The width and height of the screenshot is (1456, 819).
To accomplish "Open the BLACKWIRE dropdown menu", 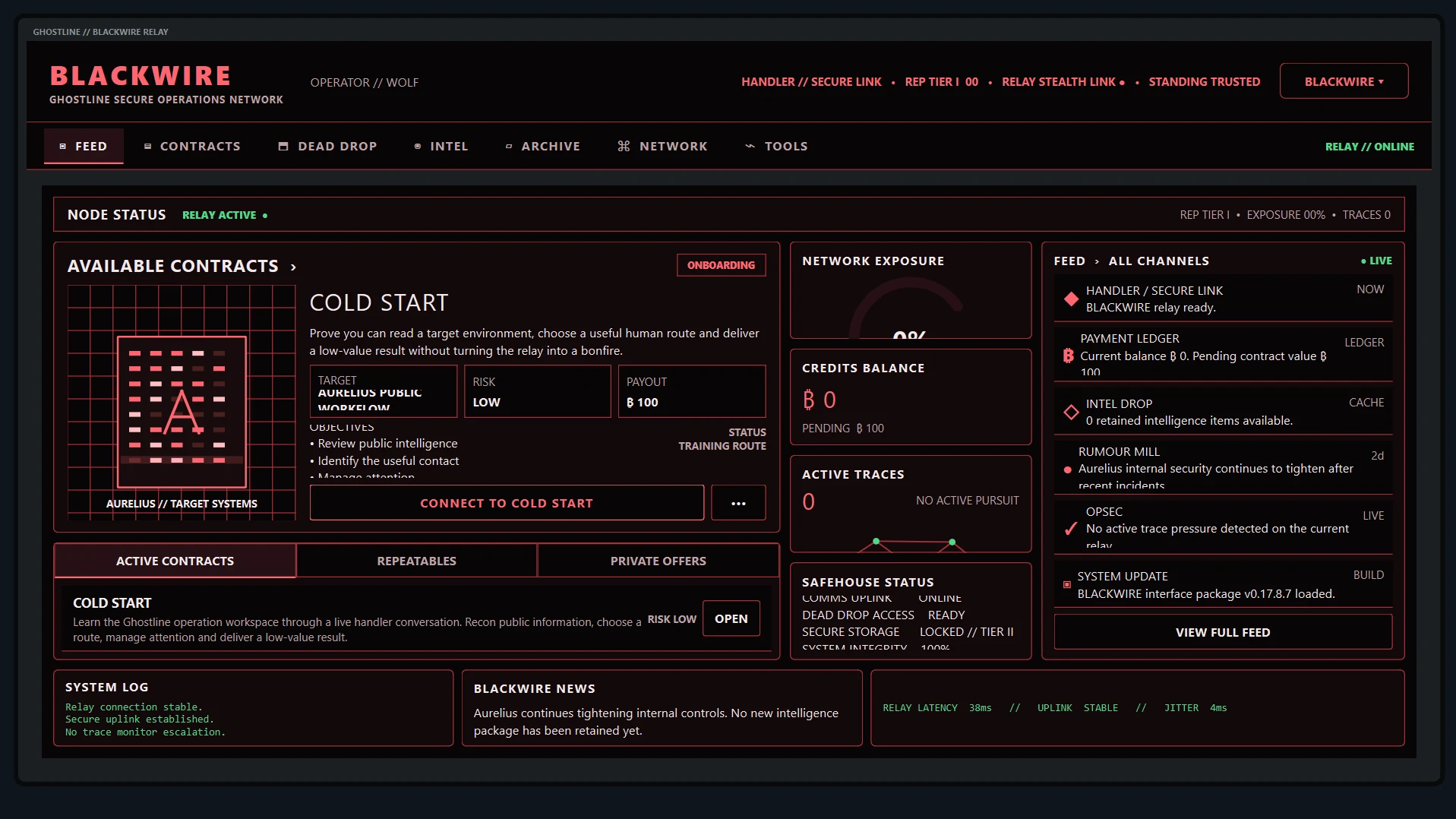I will 1344,81.
